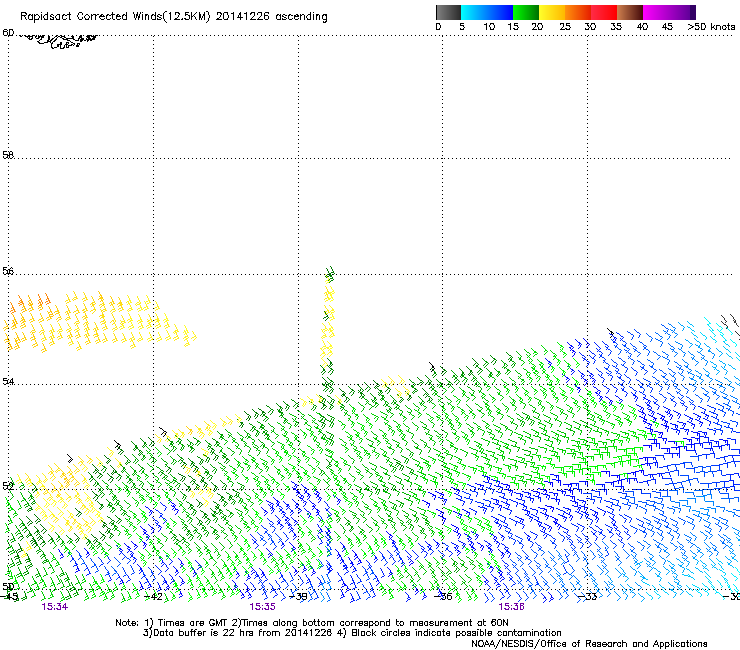Image resolution: width=740 pixels, height=650 pixels.
Task: Click the red 30-35 knots legend swatch
Action: (604, 12)
